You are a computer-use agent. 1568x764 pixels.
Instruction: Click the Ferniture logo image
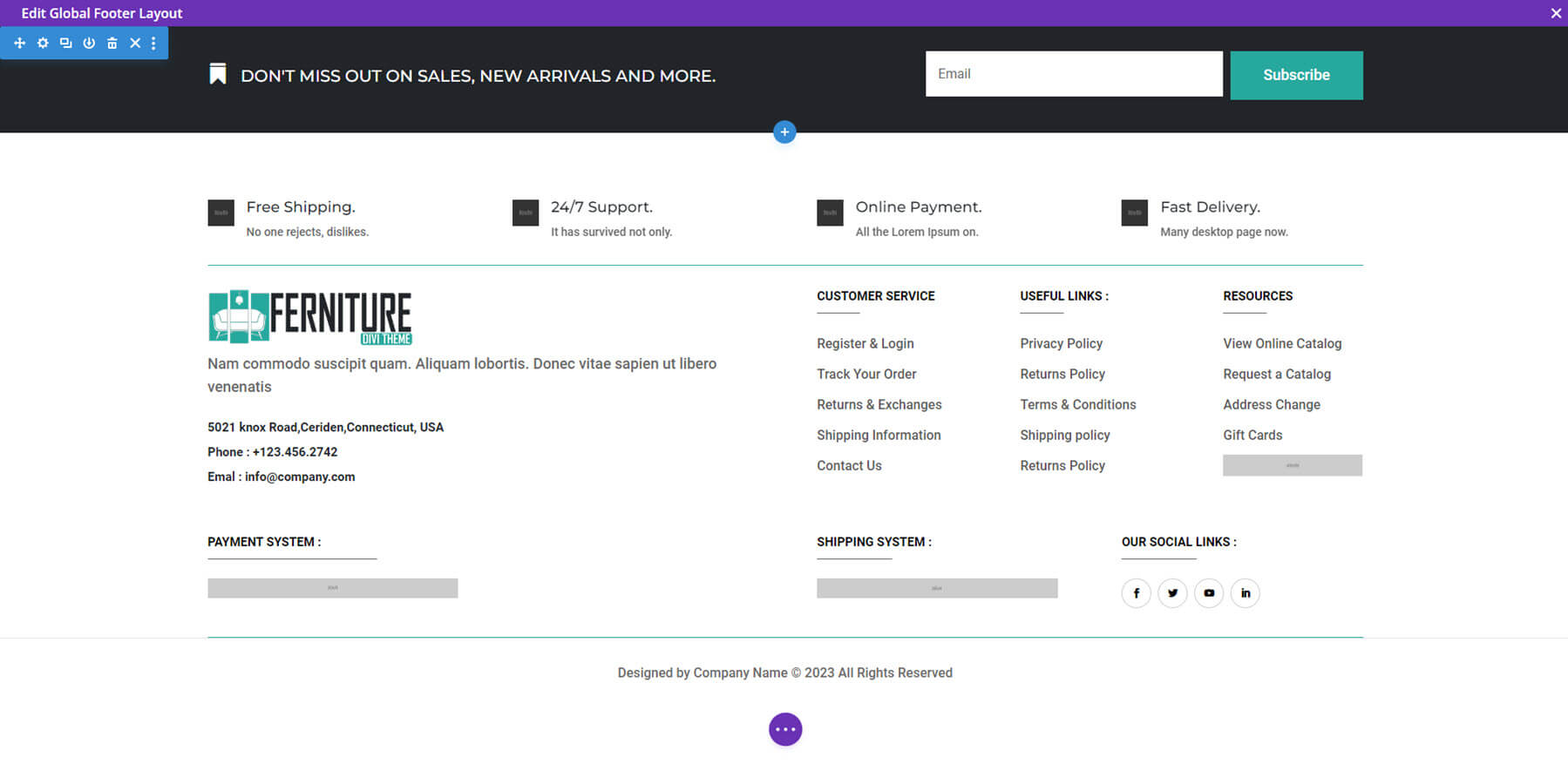310,317
